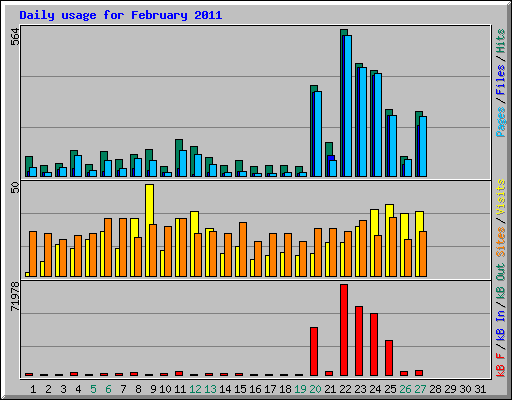Click the chart title 'Daily usage for February 2011'

point(121,15)
